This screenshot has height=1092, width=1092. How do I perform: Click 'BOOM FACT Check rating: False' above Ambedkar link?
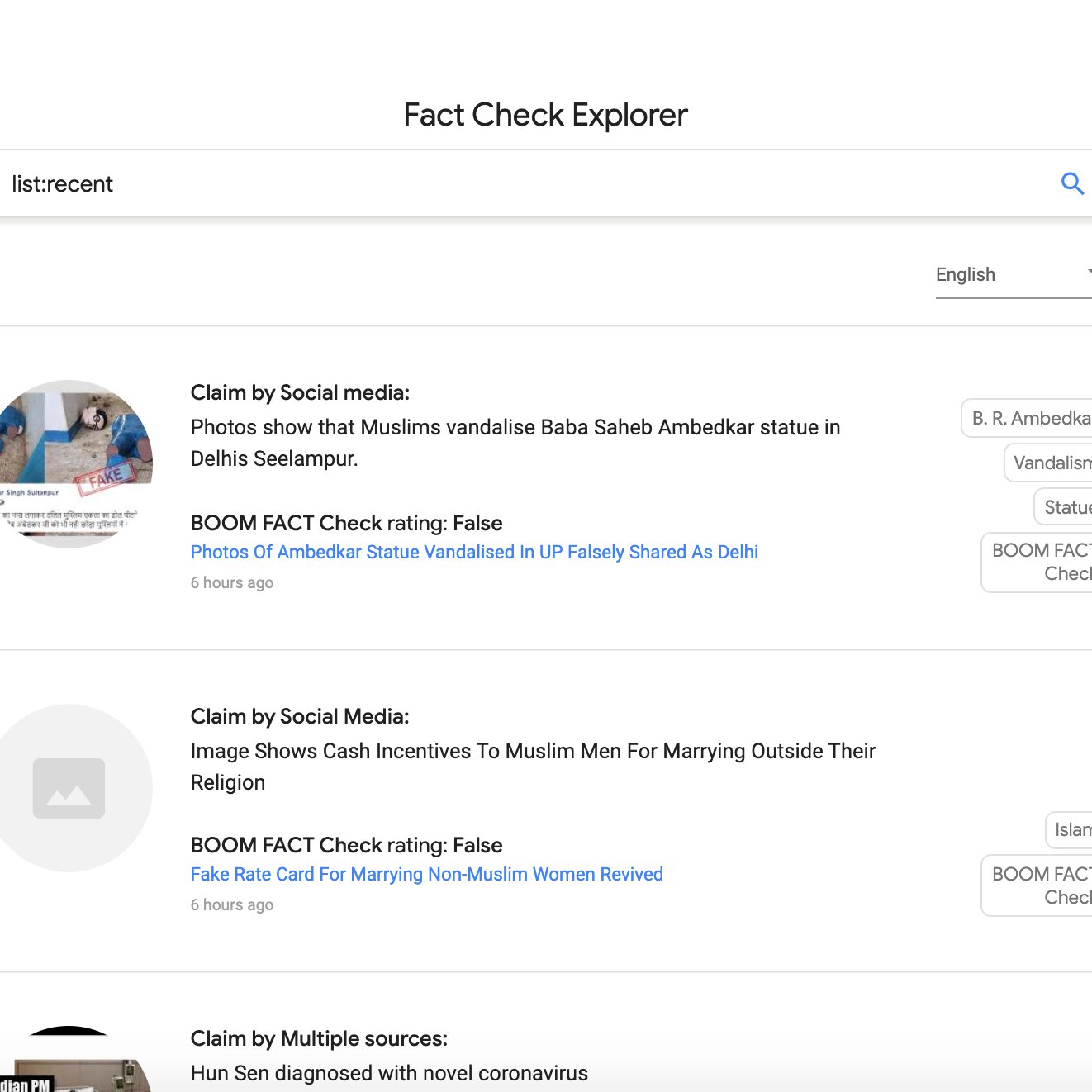(x=346, y=523)
